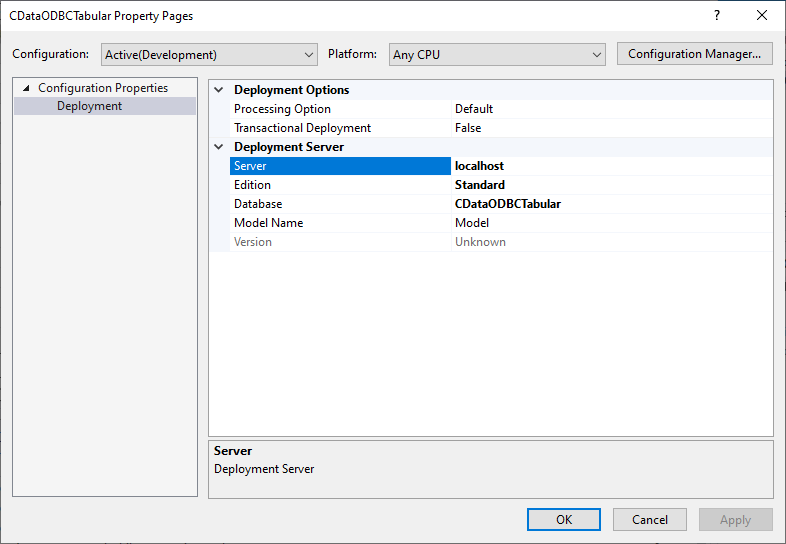Edit the CDataODBCTabular database value
The height and width of the screenshot is (544, 786).
tap(610, 204)
